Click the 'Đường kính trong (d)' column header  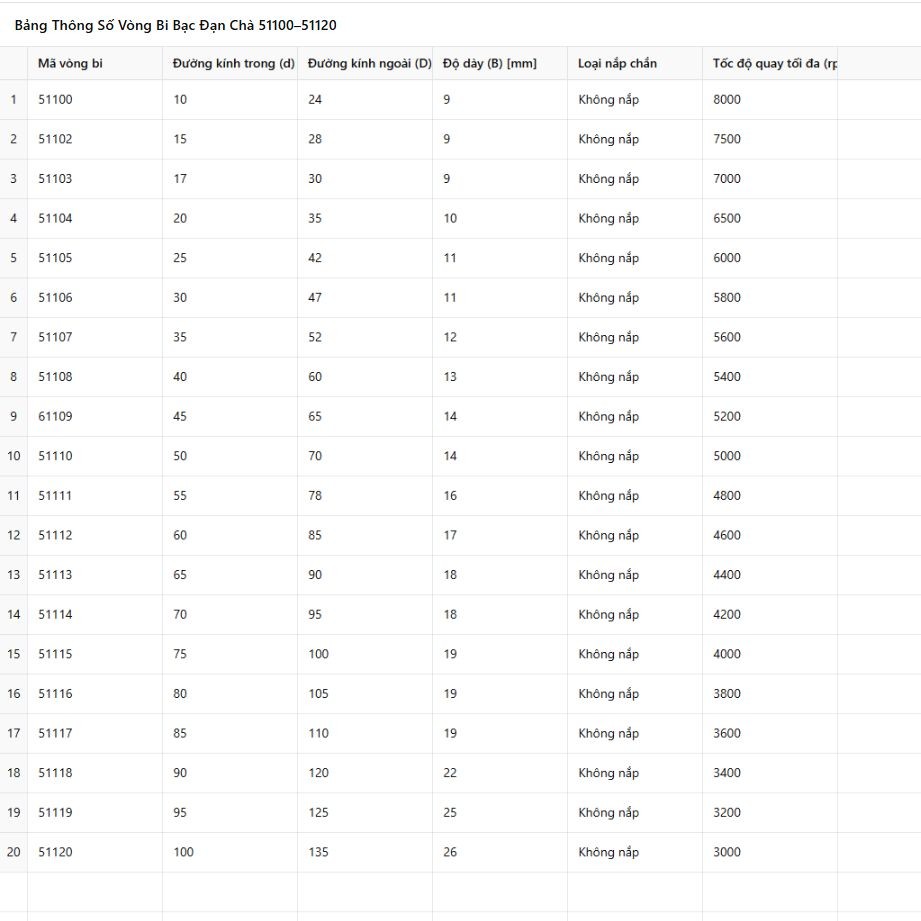point(230,63)
